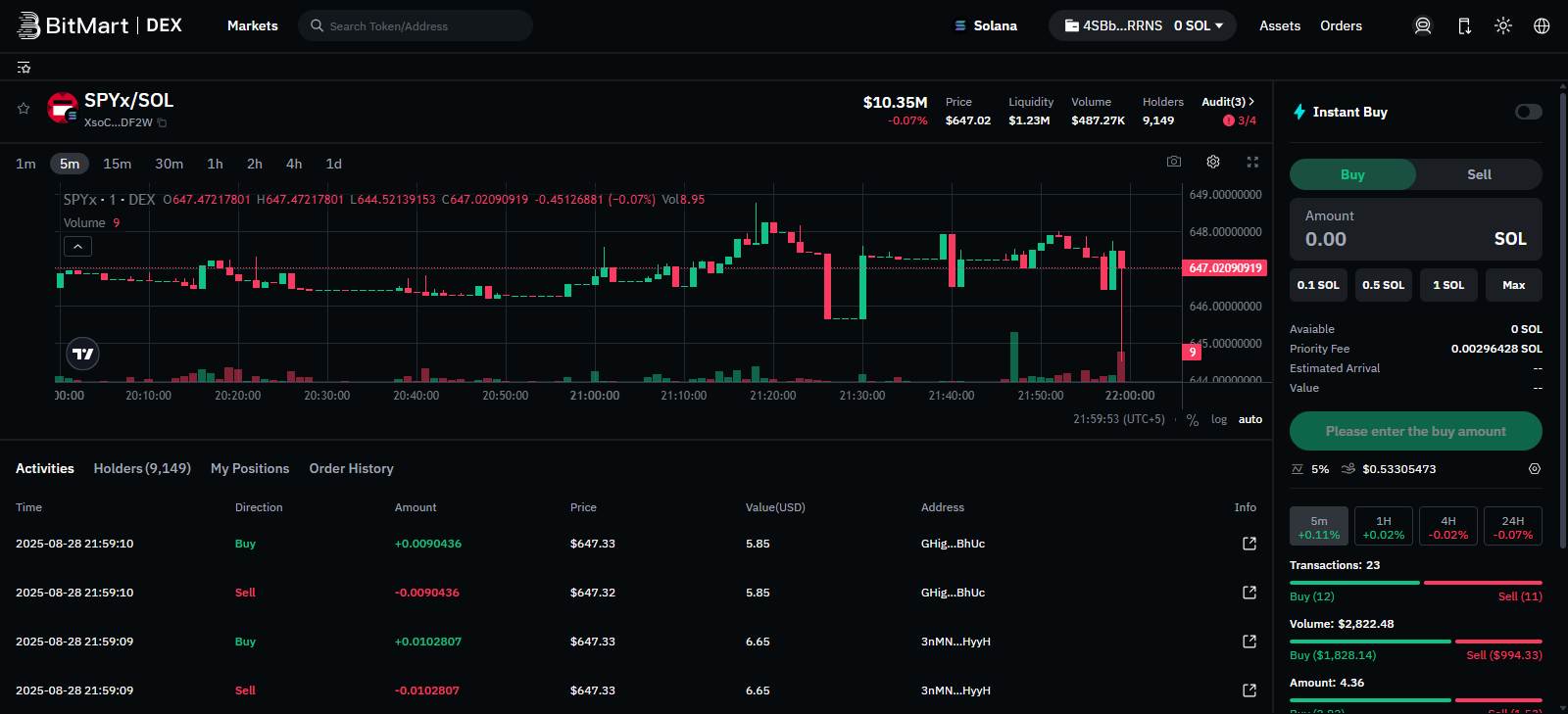Click the Transactions buy/sell ratio bar
The image size is (1568, 714).
tap(1416, 583)
